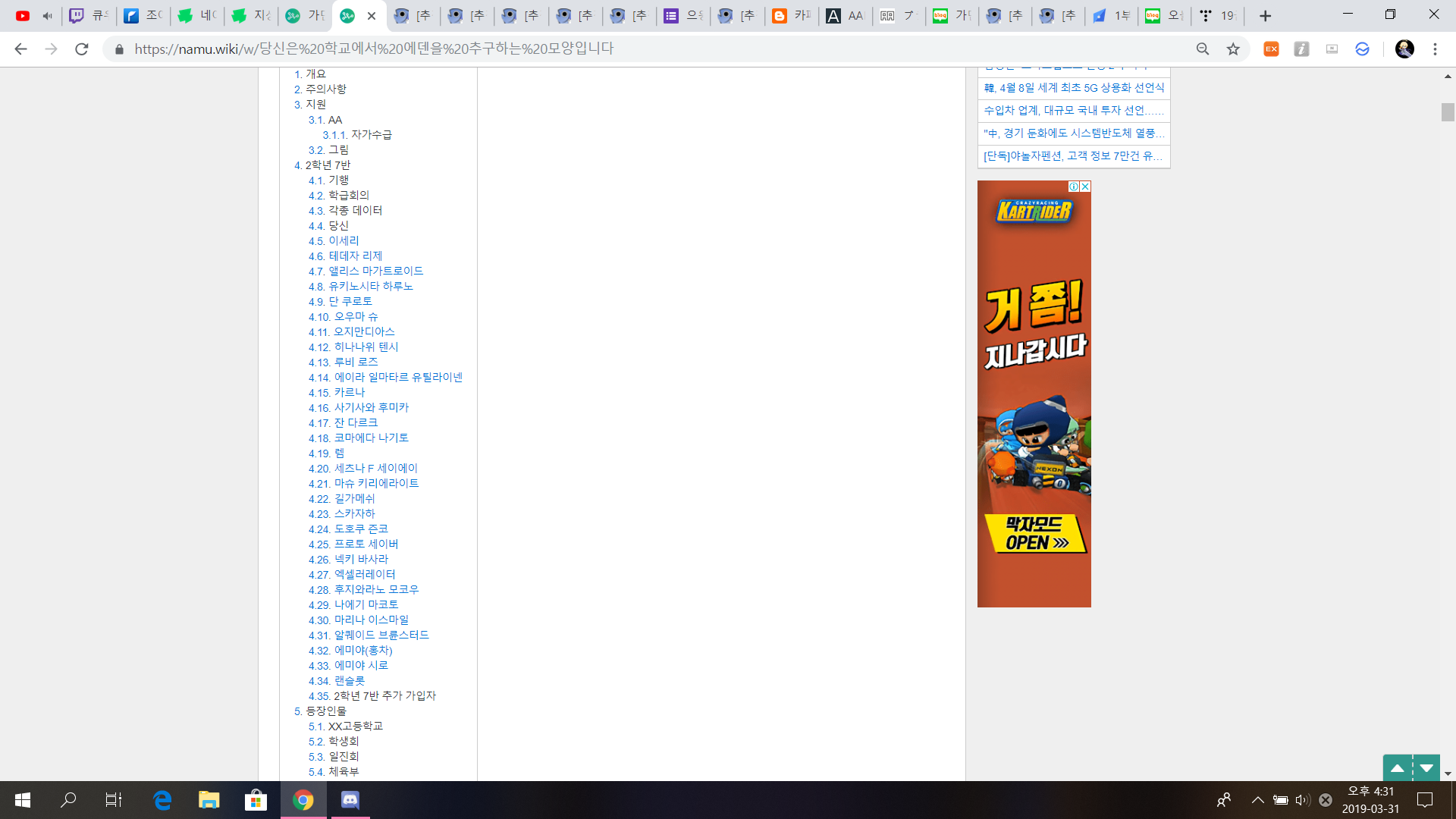
Task: Click the page scroll-to-top arrow button
Action: click(1397, 768)
